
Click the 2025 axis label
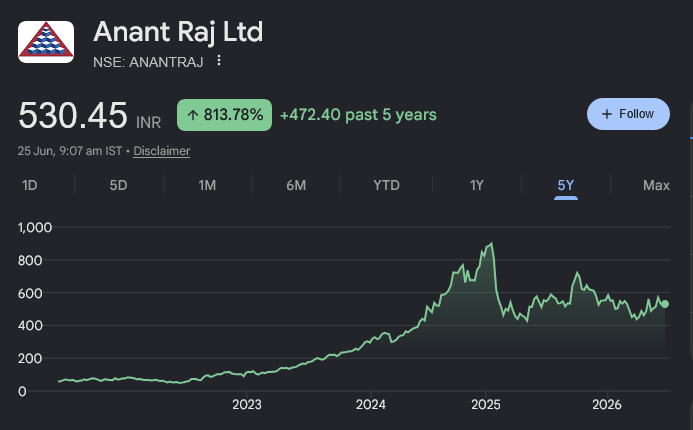[x=486, y=404]
